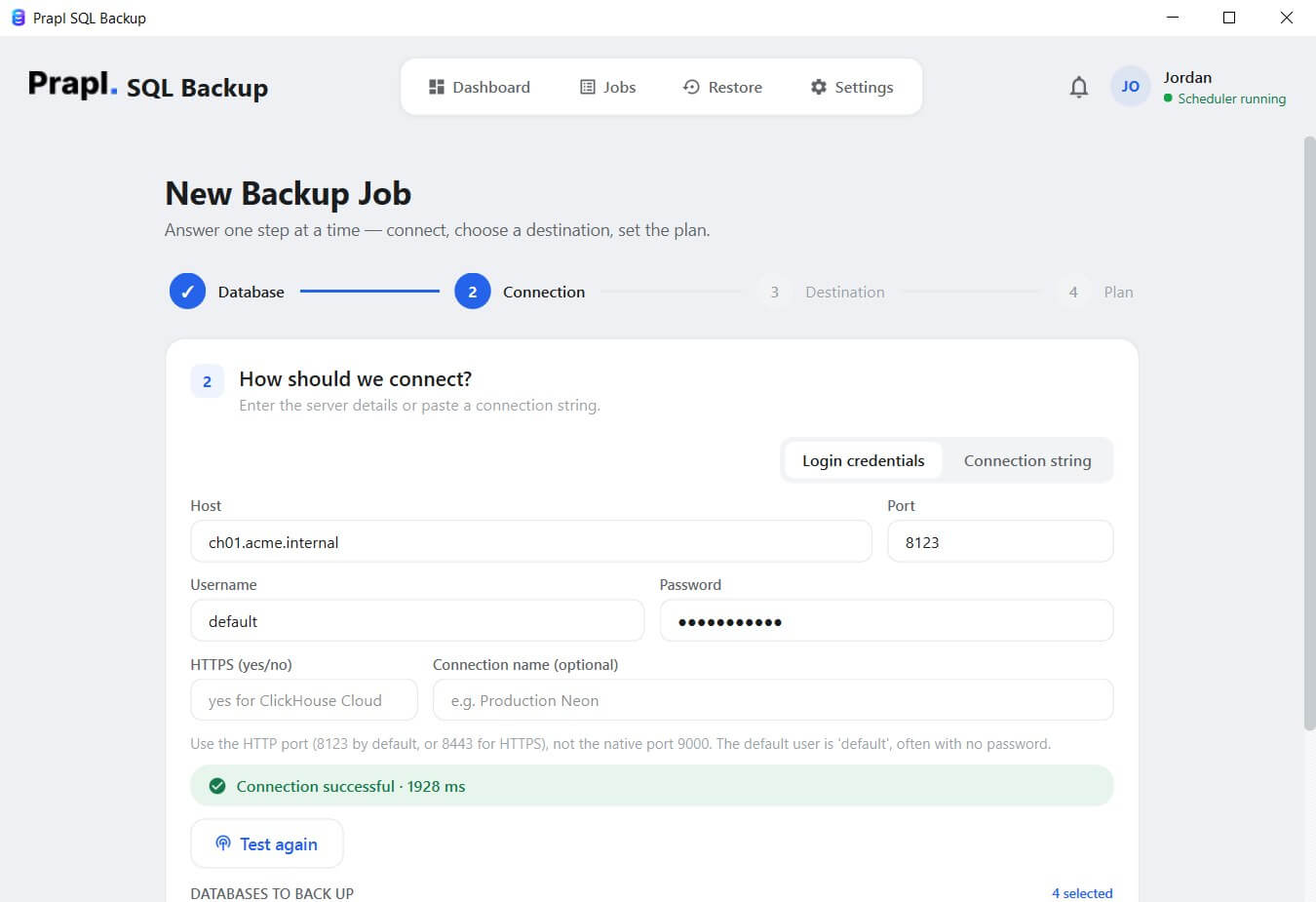Viewport: 1316px width, 902px height.
Task: Click the '4 selected' count
Action: [x=1082, y=893]
